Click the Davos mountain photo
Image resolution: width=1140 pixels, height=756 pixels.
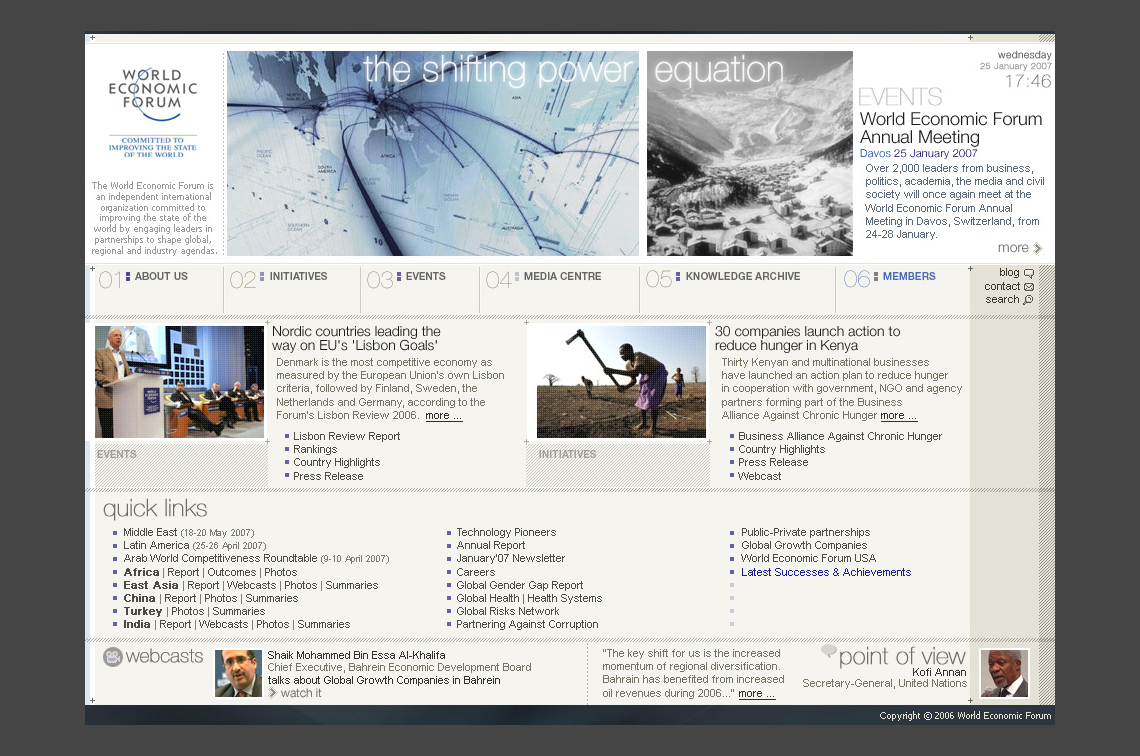pos(750,153)
